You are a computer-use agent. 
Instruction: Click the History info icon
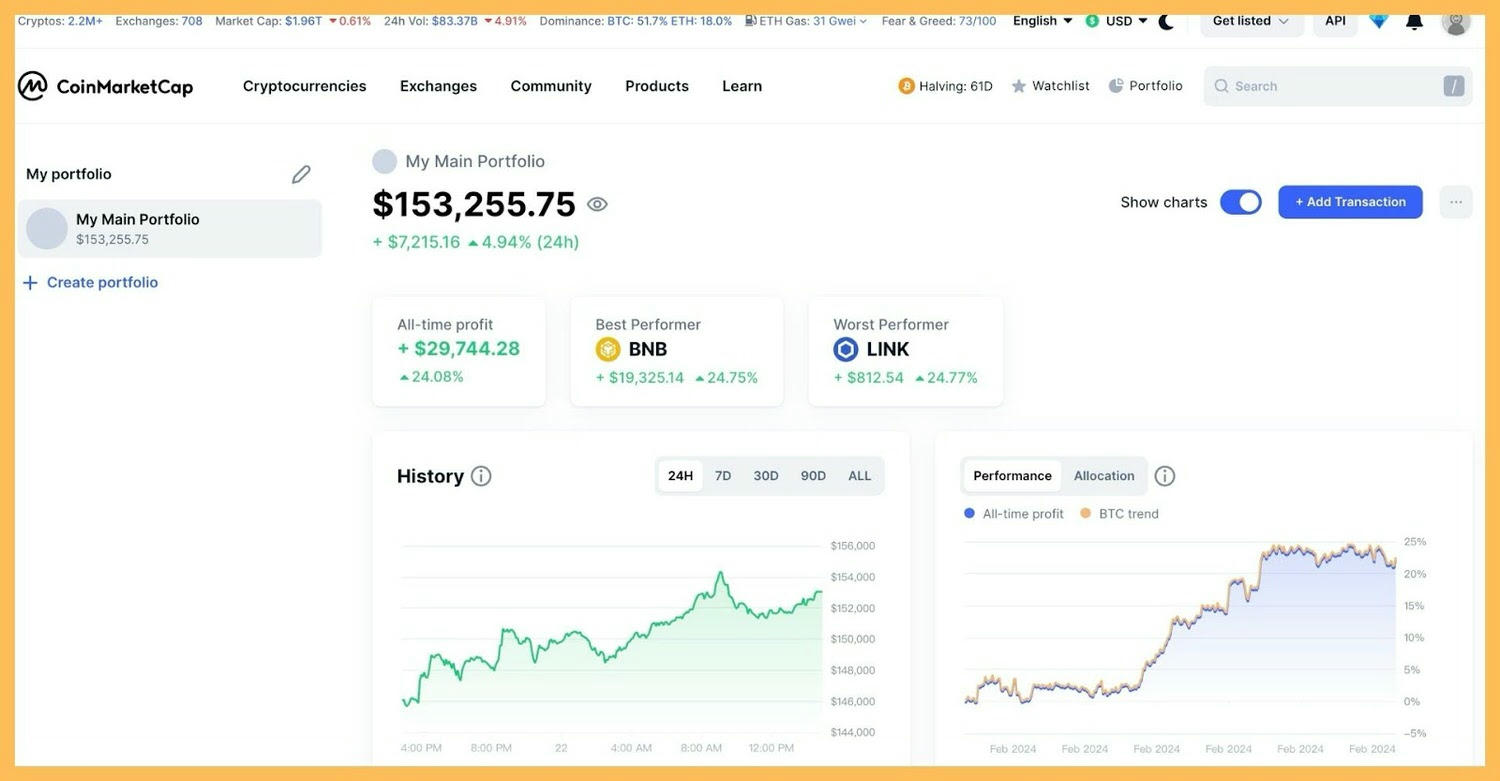[x=481, y=476]
